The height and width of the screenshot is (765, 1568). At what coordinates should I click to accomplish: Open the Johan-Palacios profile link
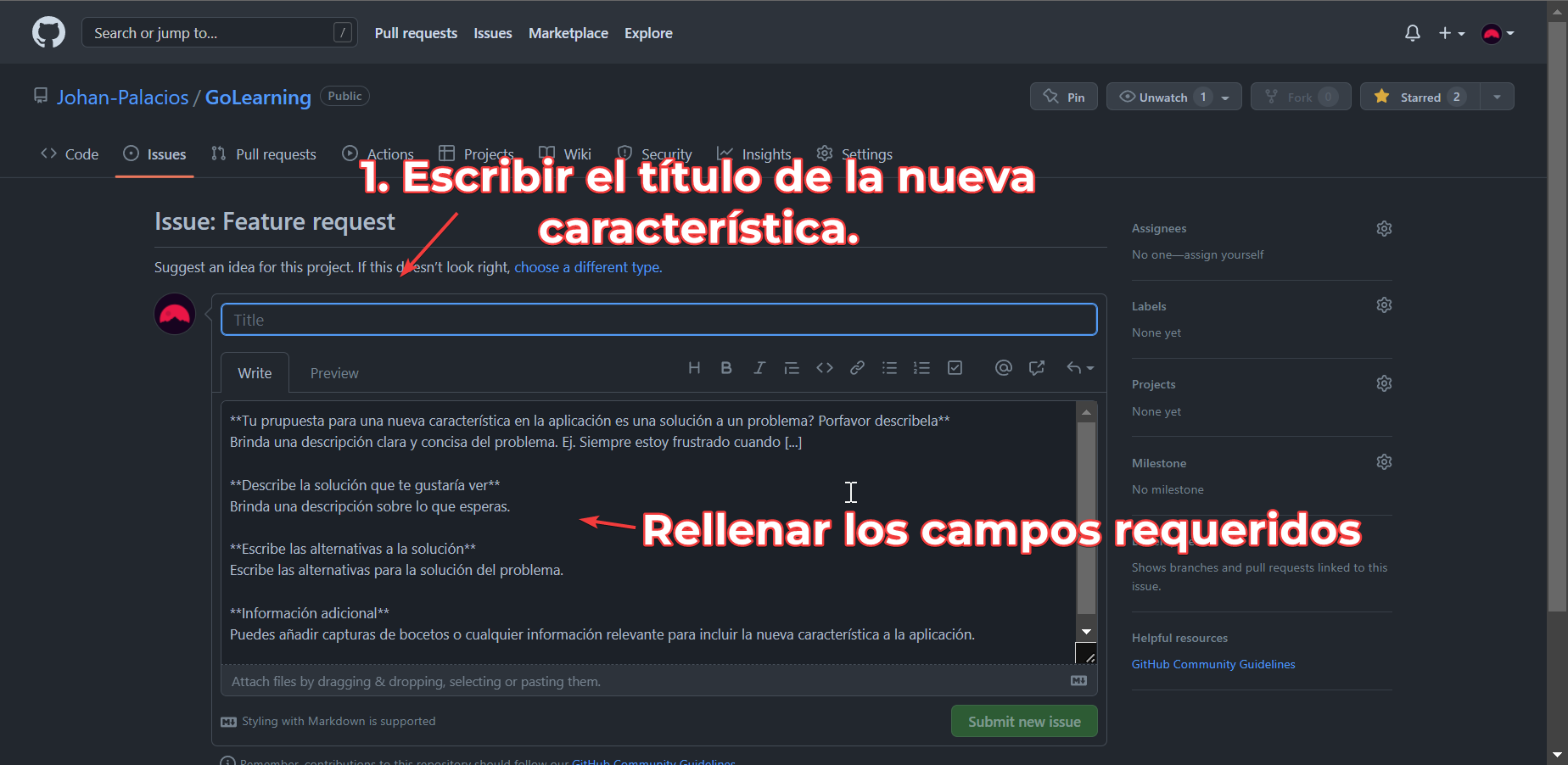[123, 98]
